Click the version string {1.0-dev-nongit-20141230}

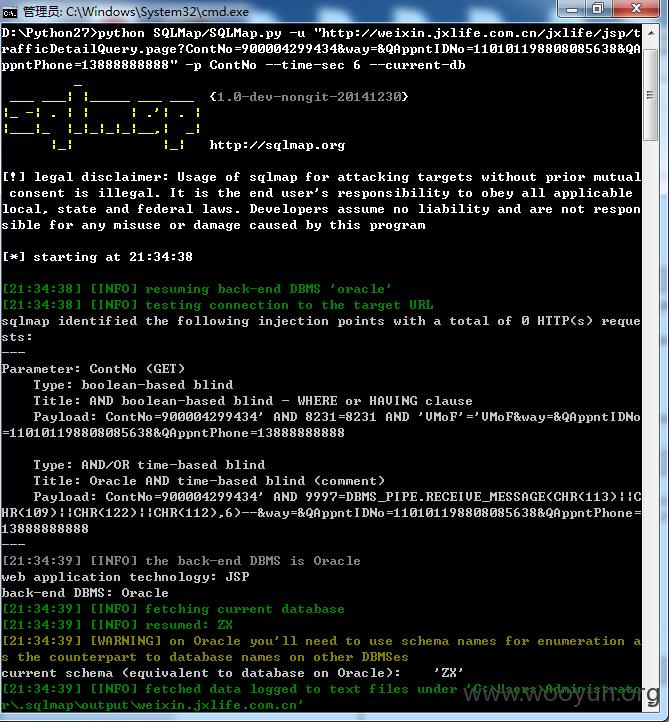tap(309, 97)
